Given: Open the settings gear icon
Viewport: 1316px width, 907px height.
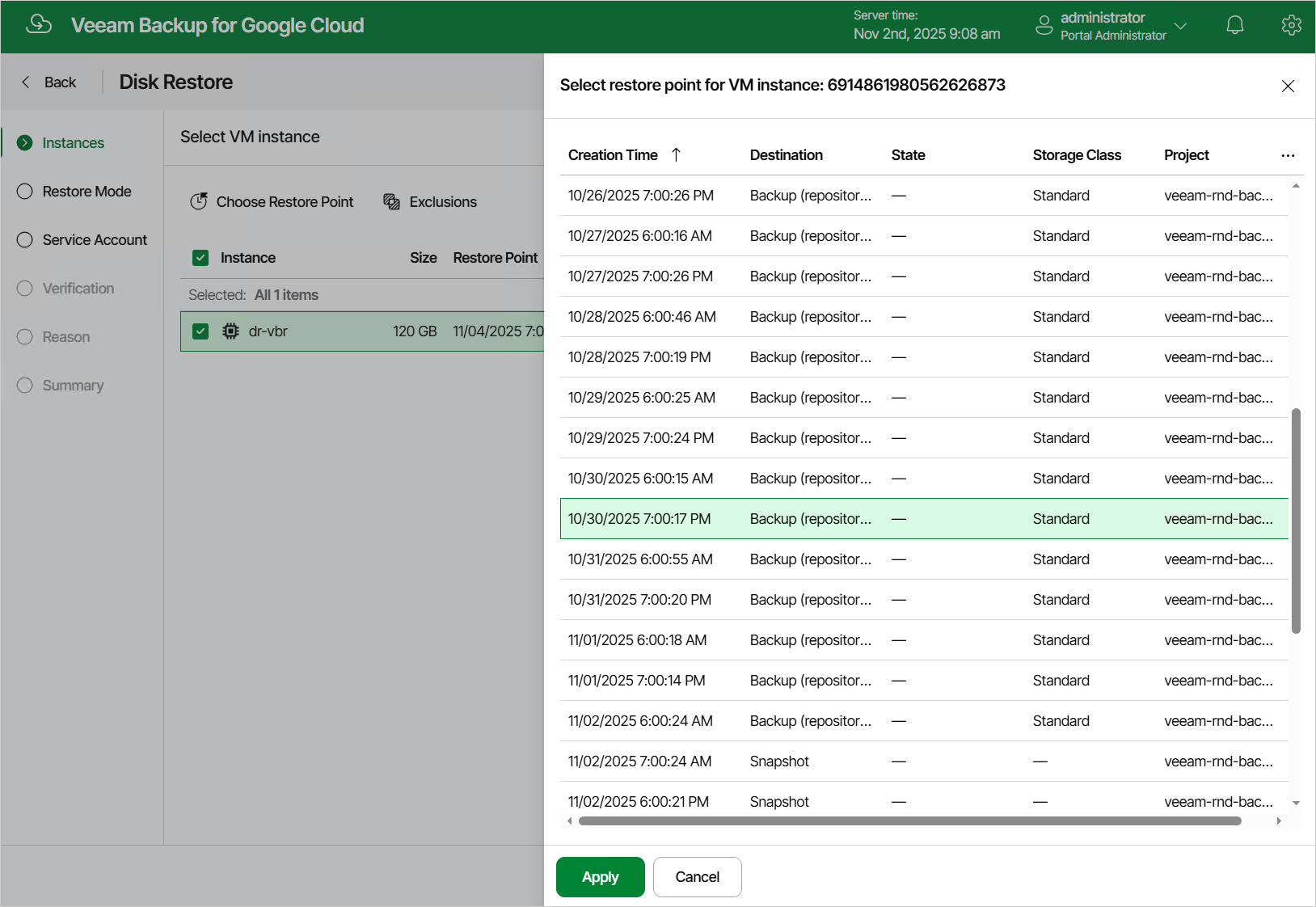Looking at the screenshot, I should pos(1291,26).
